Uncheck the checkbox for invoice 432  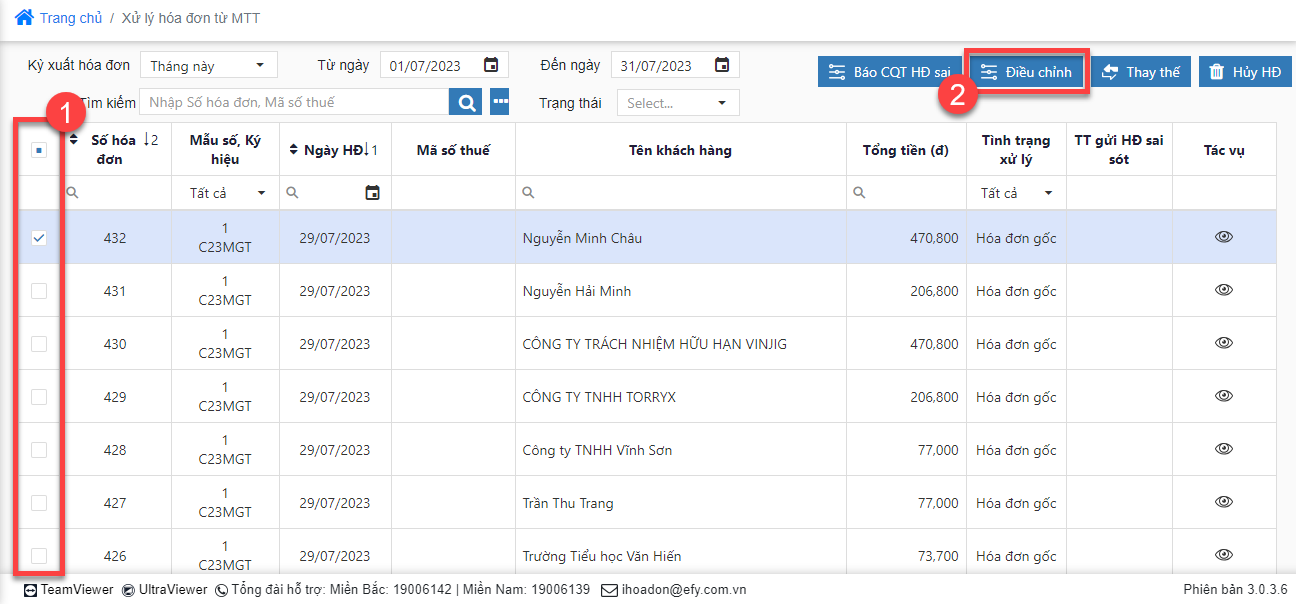(39, 238)
